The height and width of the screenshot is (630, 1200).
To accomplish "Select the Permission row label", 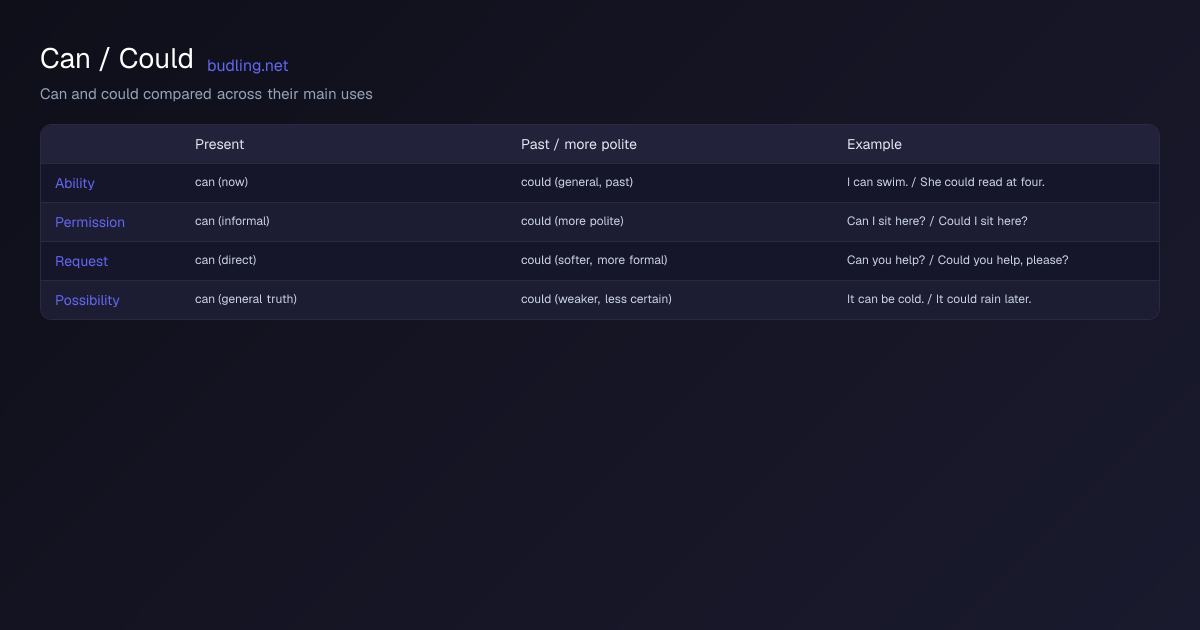I will pos(90,223).
